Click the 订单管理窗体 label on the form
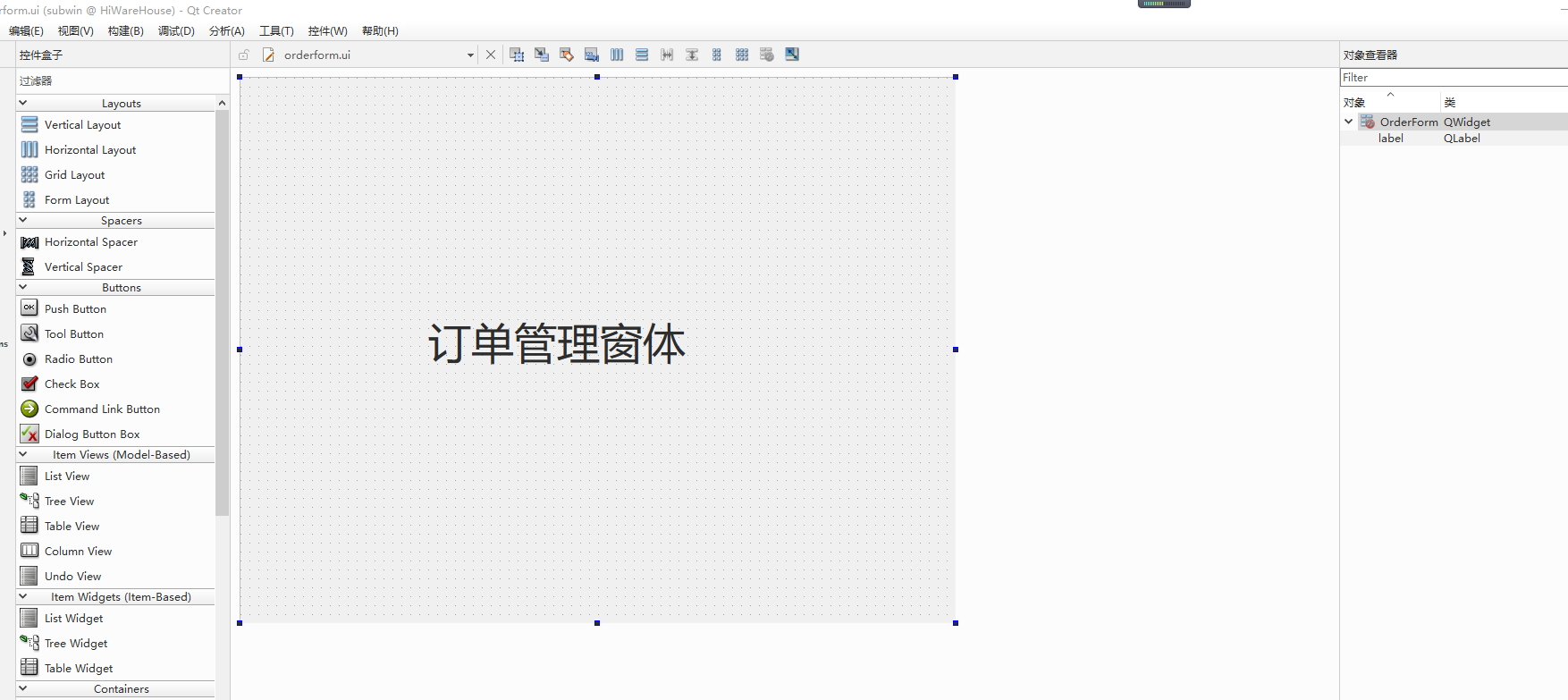1568x700 pixels. (x=556, y=344)
